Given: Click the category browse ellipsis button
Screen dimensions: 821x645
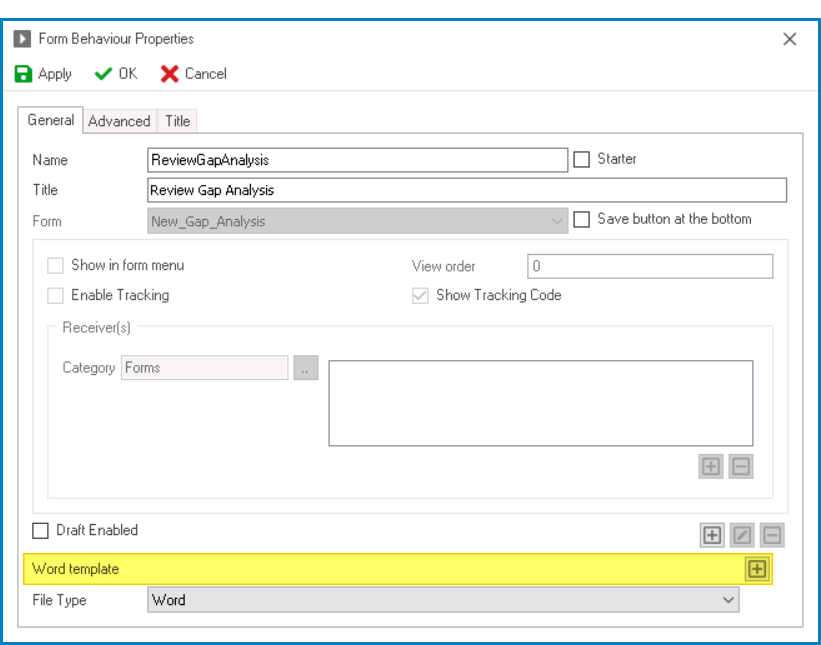Looking at the screenshot, I should pos(306,368).
